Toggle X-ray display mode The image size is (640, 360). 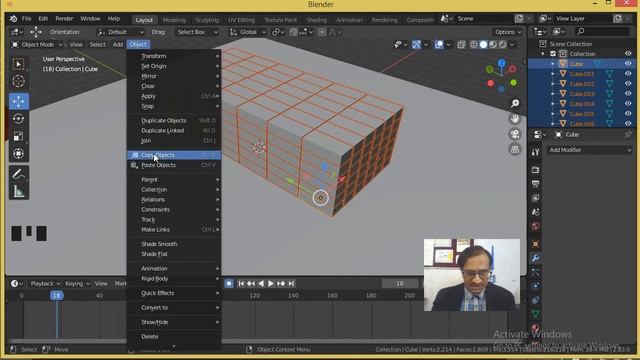point(461,44)
